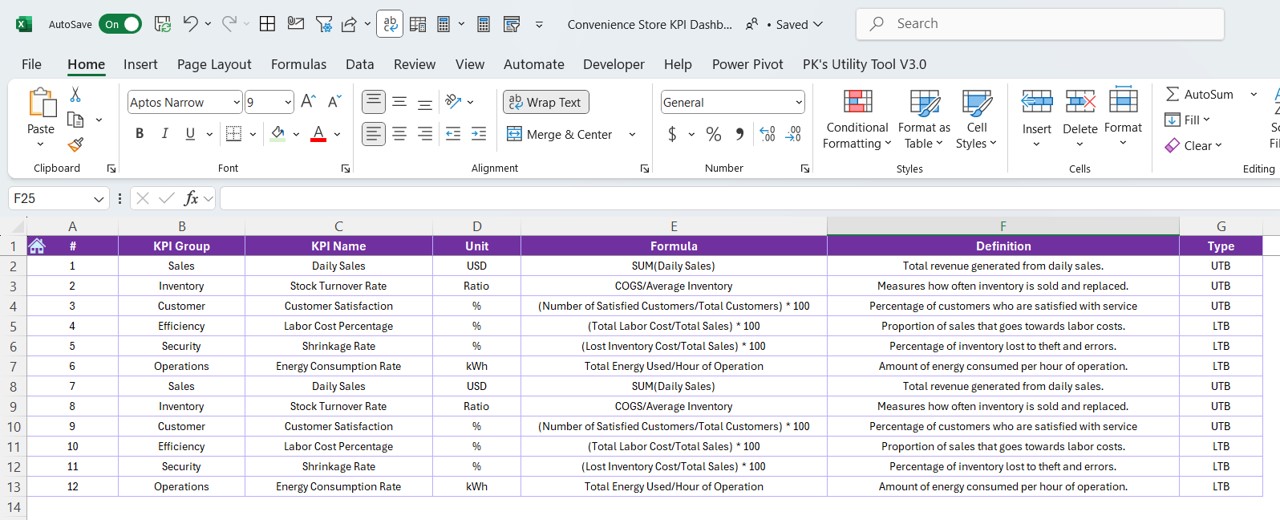1280x520 pixels.
Task: Align text right in cell
Action: tap(425, 134)
